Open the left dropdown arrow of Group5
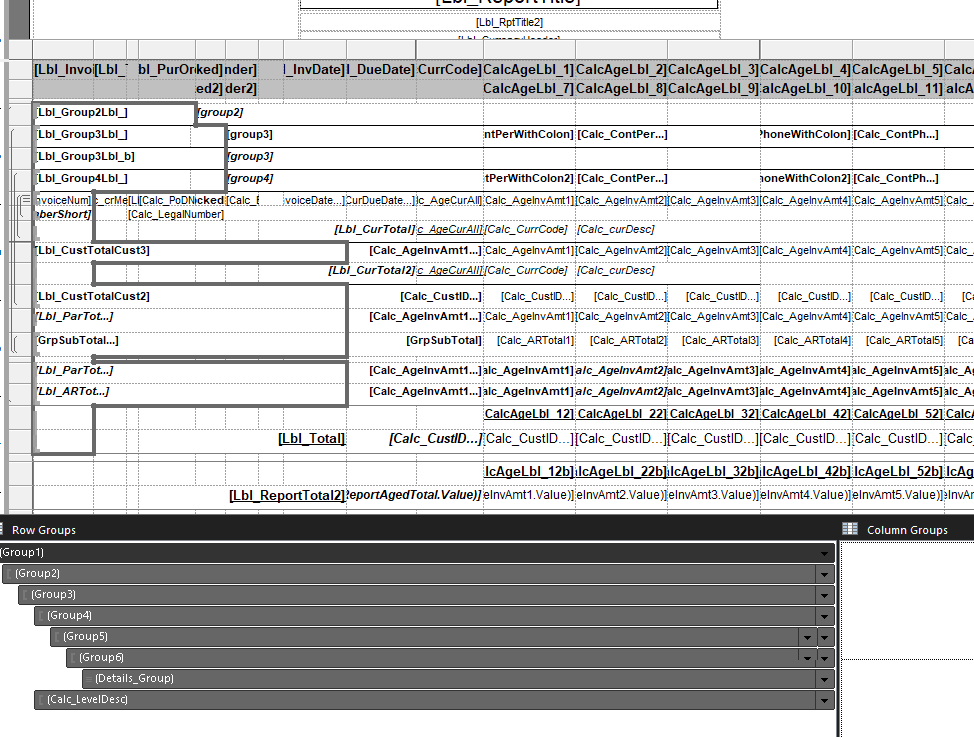Screen dimensions: 974x737 [x=807, y=637]
